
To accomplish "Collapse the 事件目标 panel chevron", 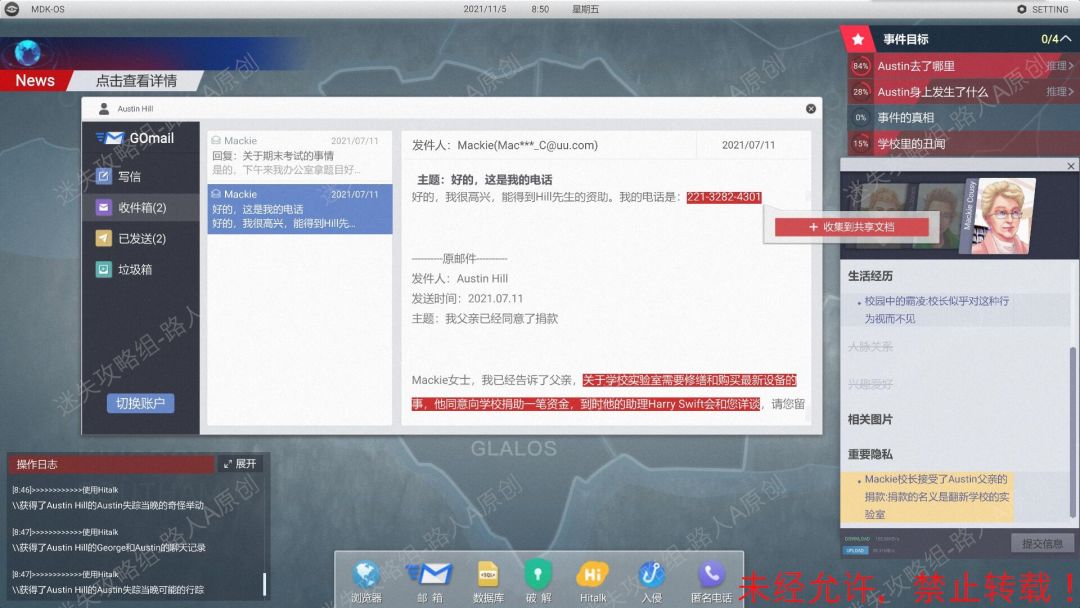I will click(1066, 39).
